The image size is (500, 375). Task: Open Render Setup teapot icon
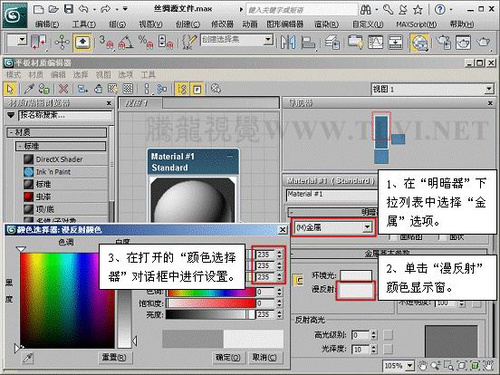click(444, 42)
